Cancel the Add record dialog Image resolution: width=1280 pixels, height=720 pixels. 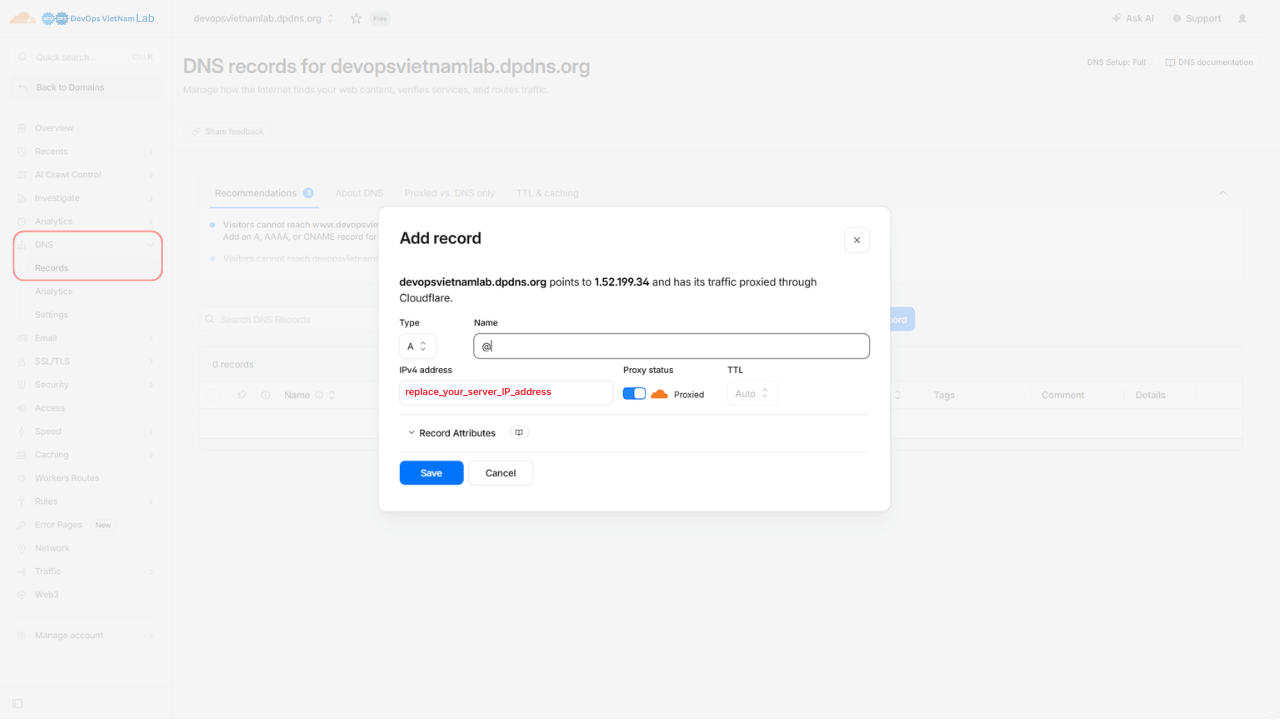pyautogui.click(x=500, y=473)
